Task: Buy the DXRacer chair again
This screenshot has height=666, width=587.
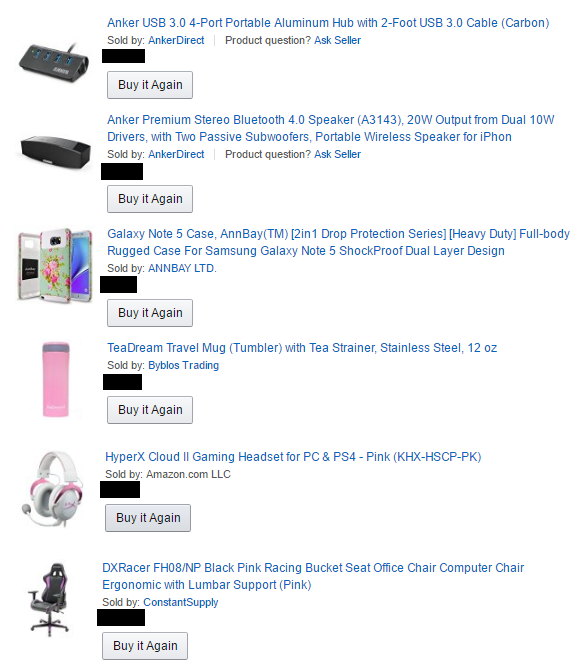Action: pos(145,646)
